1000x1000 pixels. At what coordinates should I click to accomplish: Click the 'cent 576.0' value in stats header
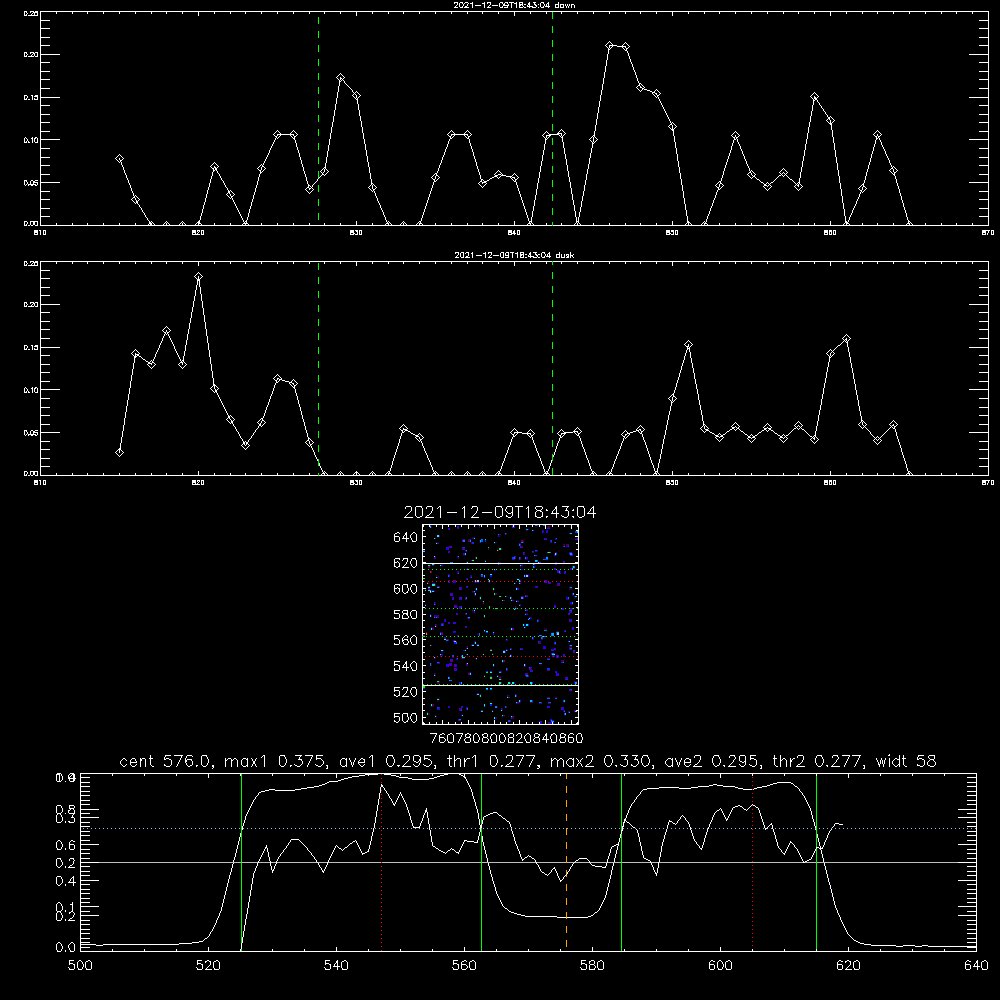pyautogui.click(x=165, y=761)
